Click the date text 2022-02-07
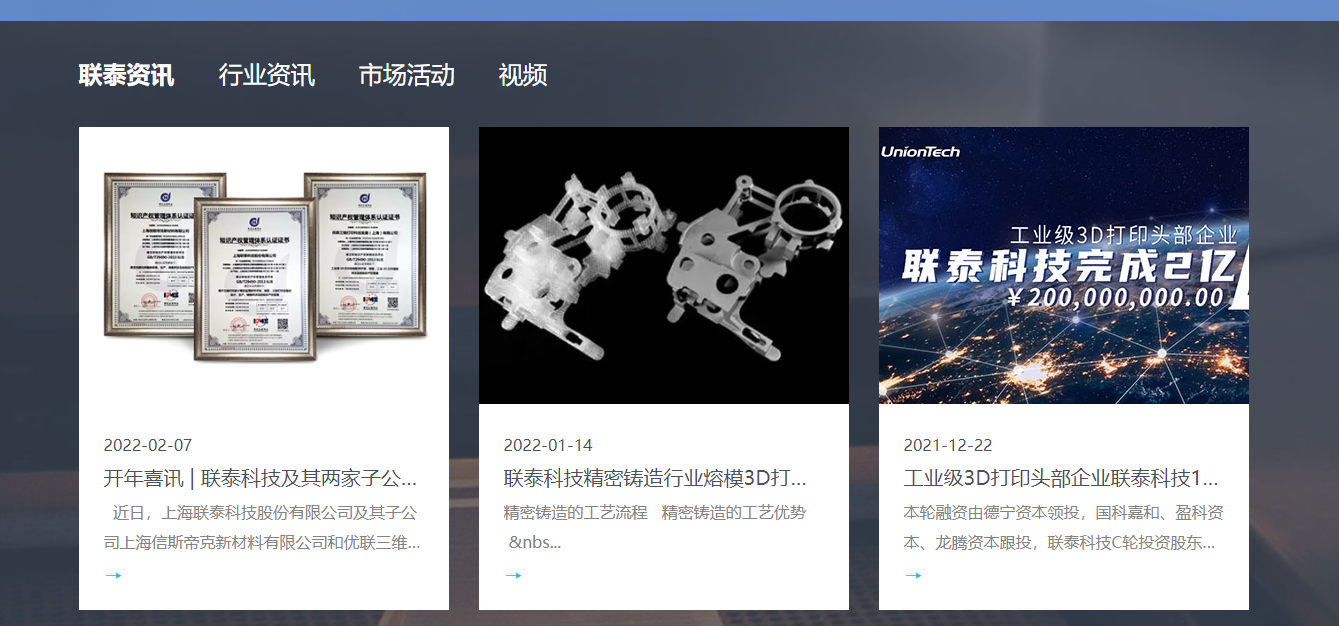Screen dimensions: 1339x626 (148, 445)
